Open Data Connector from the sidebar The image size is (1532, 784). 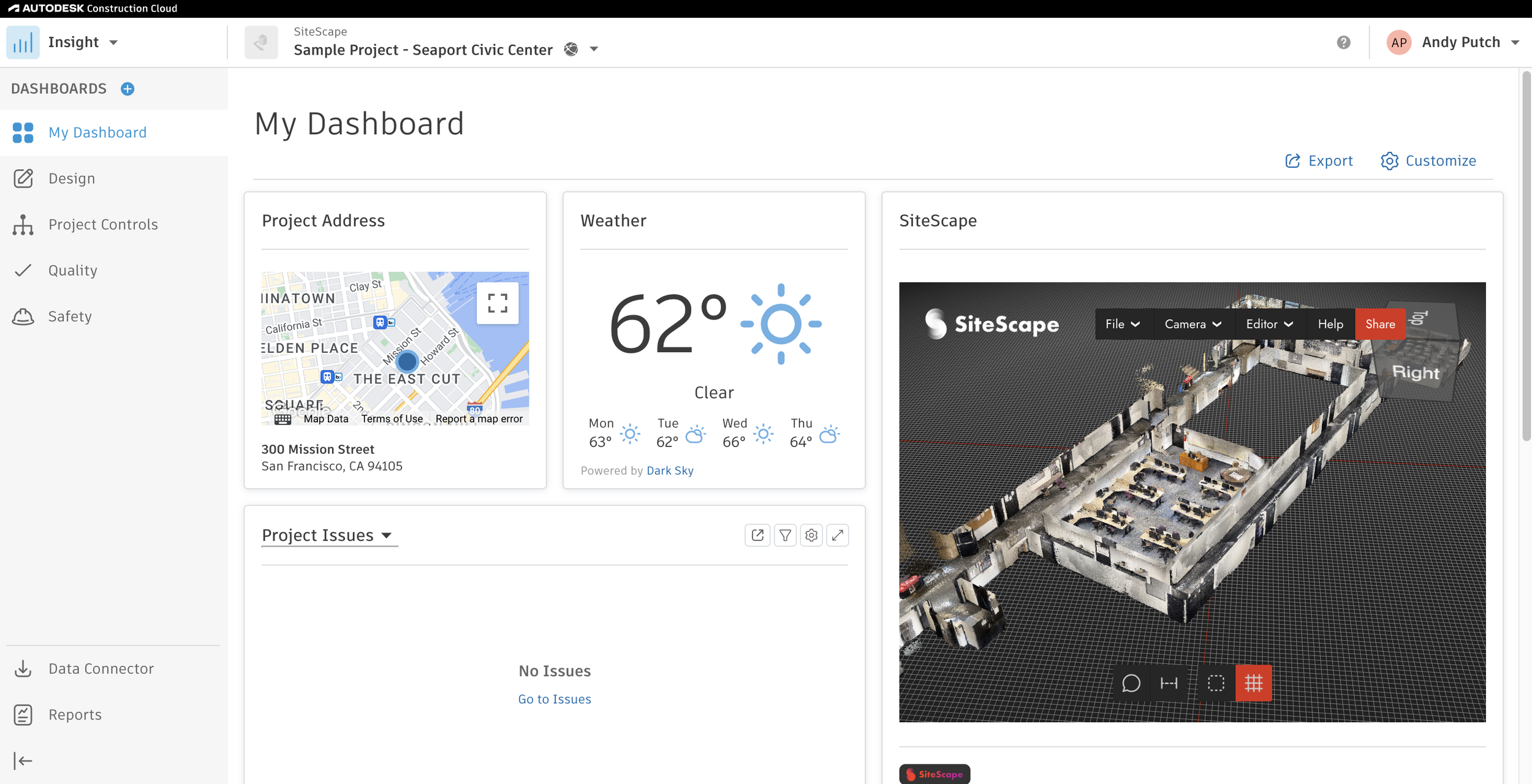(x=101, y=668)
